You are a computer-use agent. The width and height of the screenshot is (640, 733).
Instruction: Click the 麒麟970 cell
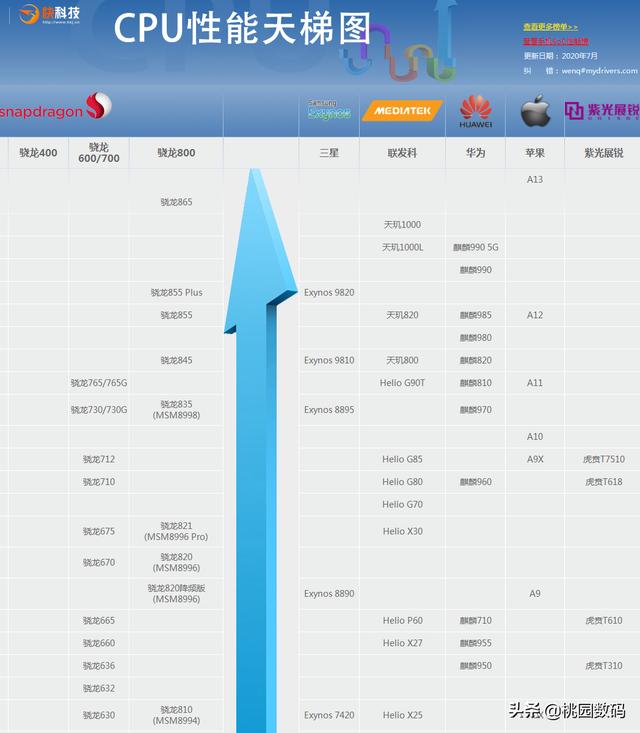tap(475, 410)
